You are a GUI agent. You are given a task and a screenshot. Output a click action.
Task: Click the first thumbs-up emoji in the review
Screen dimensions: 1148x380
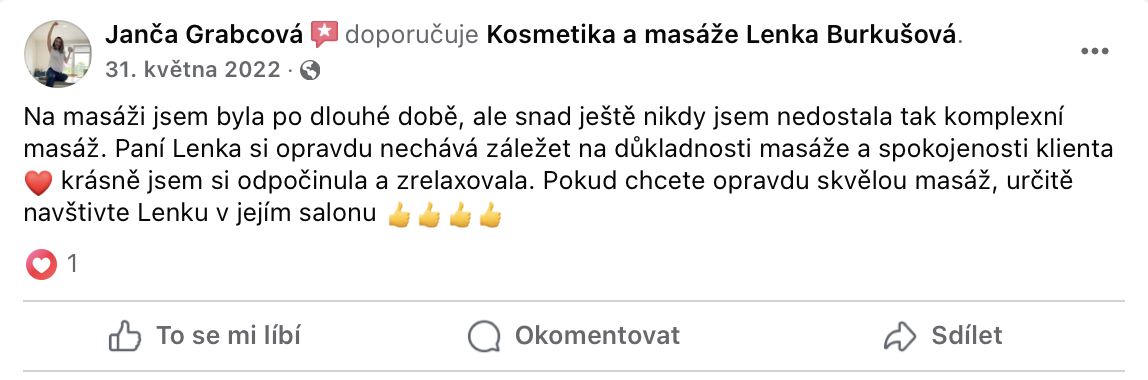pos(399,216)
